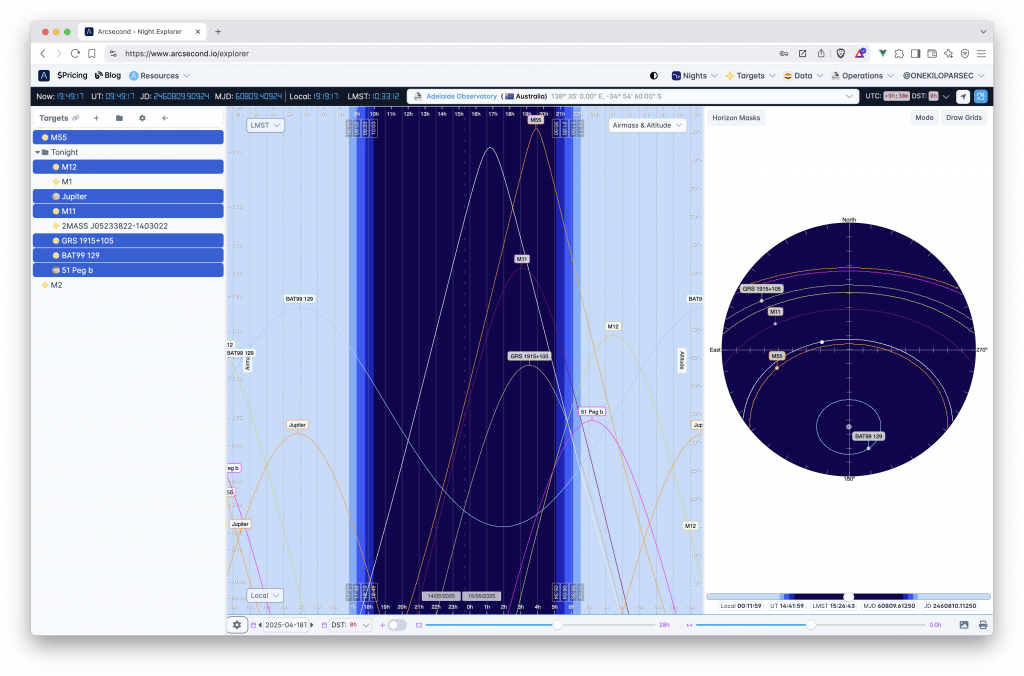Collapse the Tonight folder

click(37, 152)
